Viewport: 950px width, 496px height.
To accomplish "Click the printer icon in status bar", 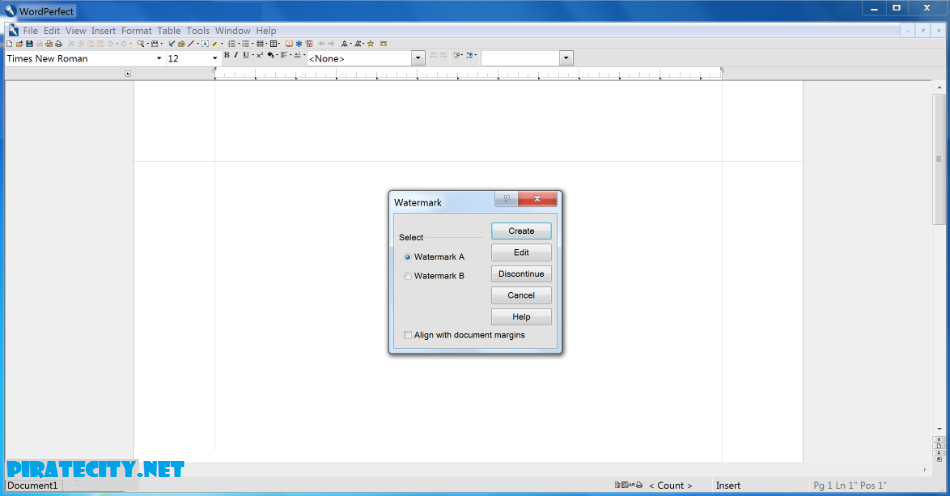I will point(639,485).
